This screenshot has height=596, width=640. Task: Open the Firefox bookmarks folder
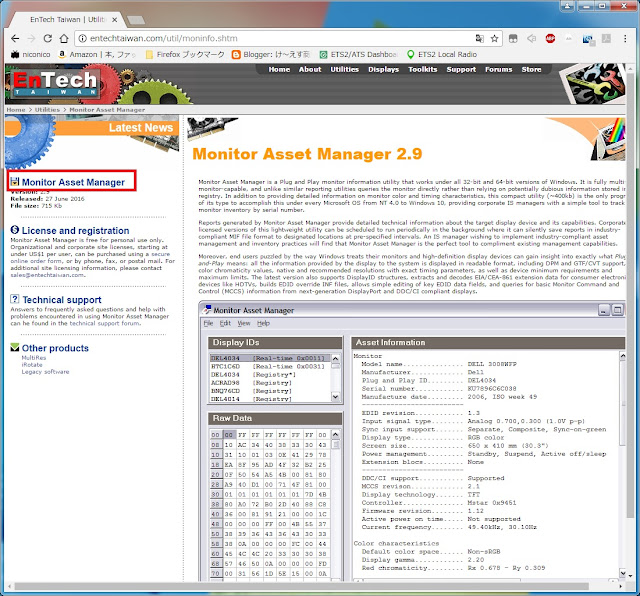[185, 54]
